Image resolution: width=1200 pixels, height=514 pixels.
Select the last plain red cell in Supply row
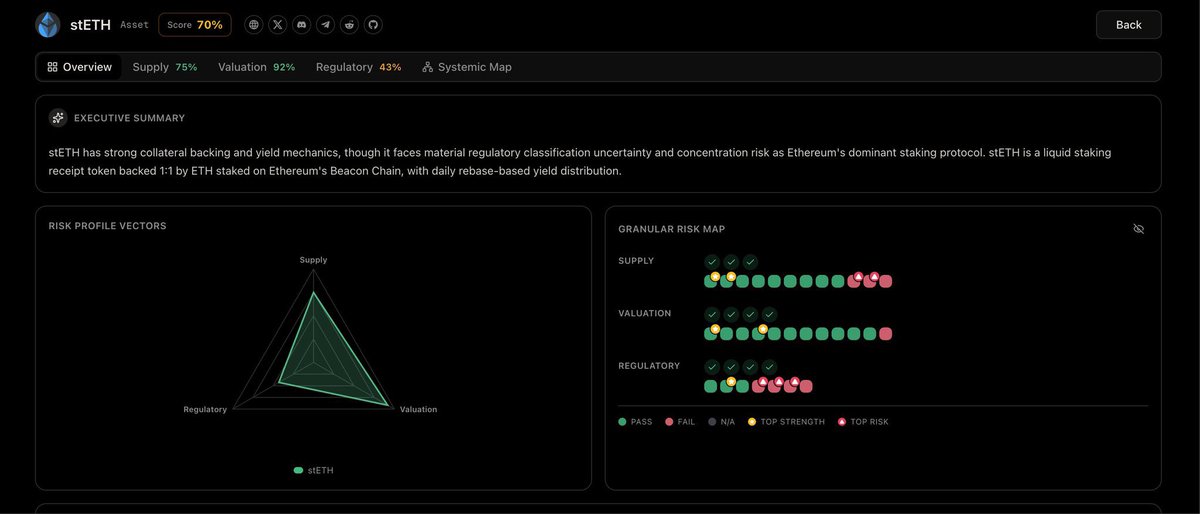tap(885, 281)
